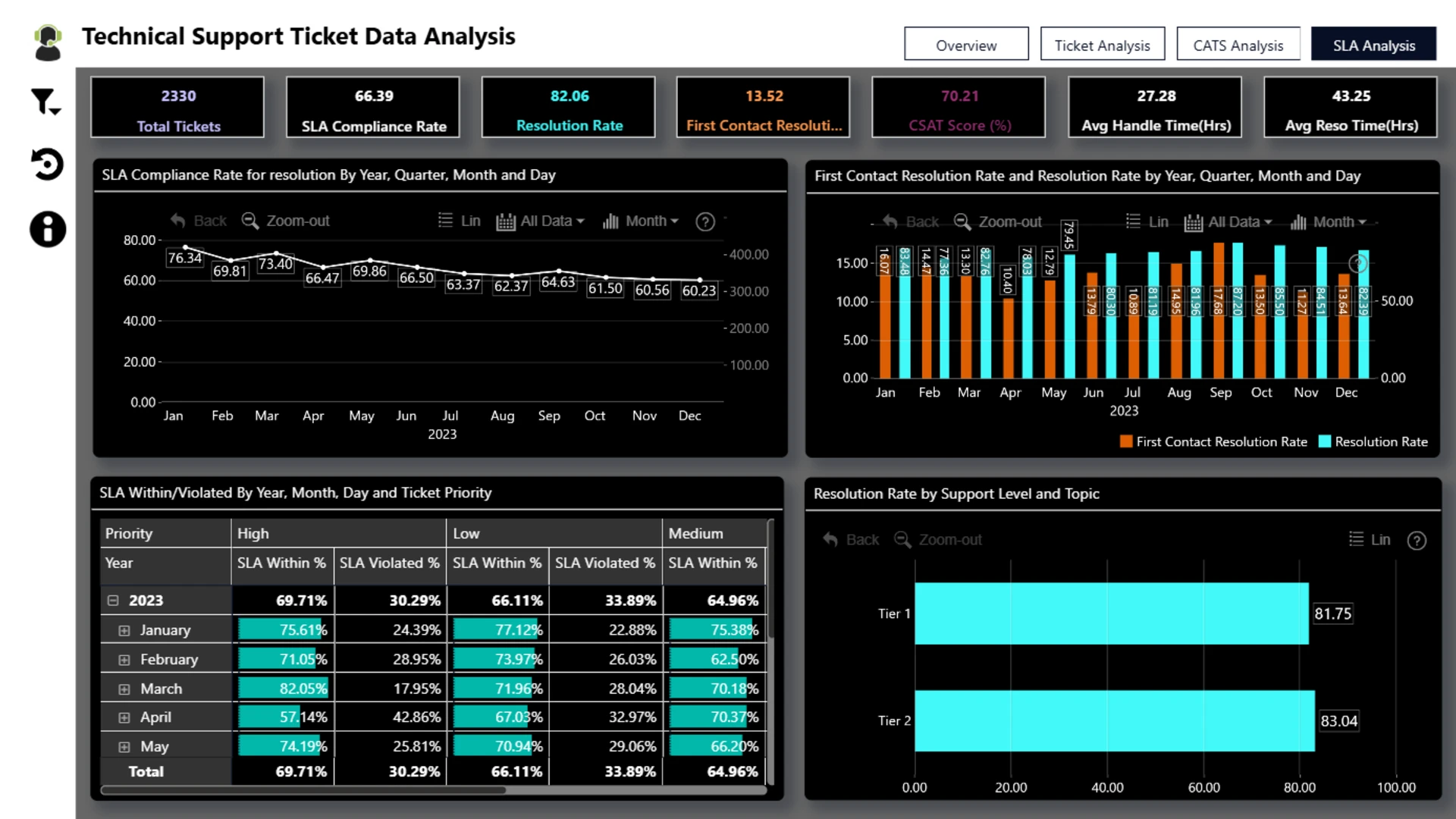Image resolution: width=1456 pixels, height=819 pixels.
Task: Click the First Contact Resolution Rate legend swatch
Action: [1125, 441]
